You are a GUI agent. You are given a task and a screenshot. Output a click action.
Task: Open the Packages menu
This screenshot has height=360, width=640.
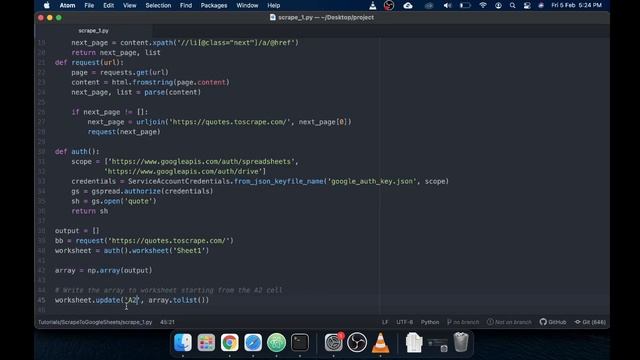(x=213, y=5)
